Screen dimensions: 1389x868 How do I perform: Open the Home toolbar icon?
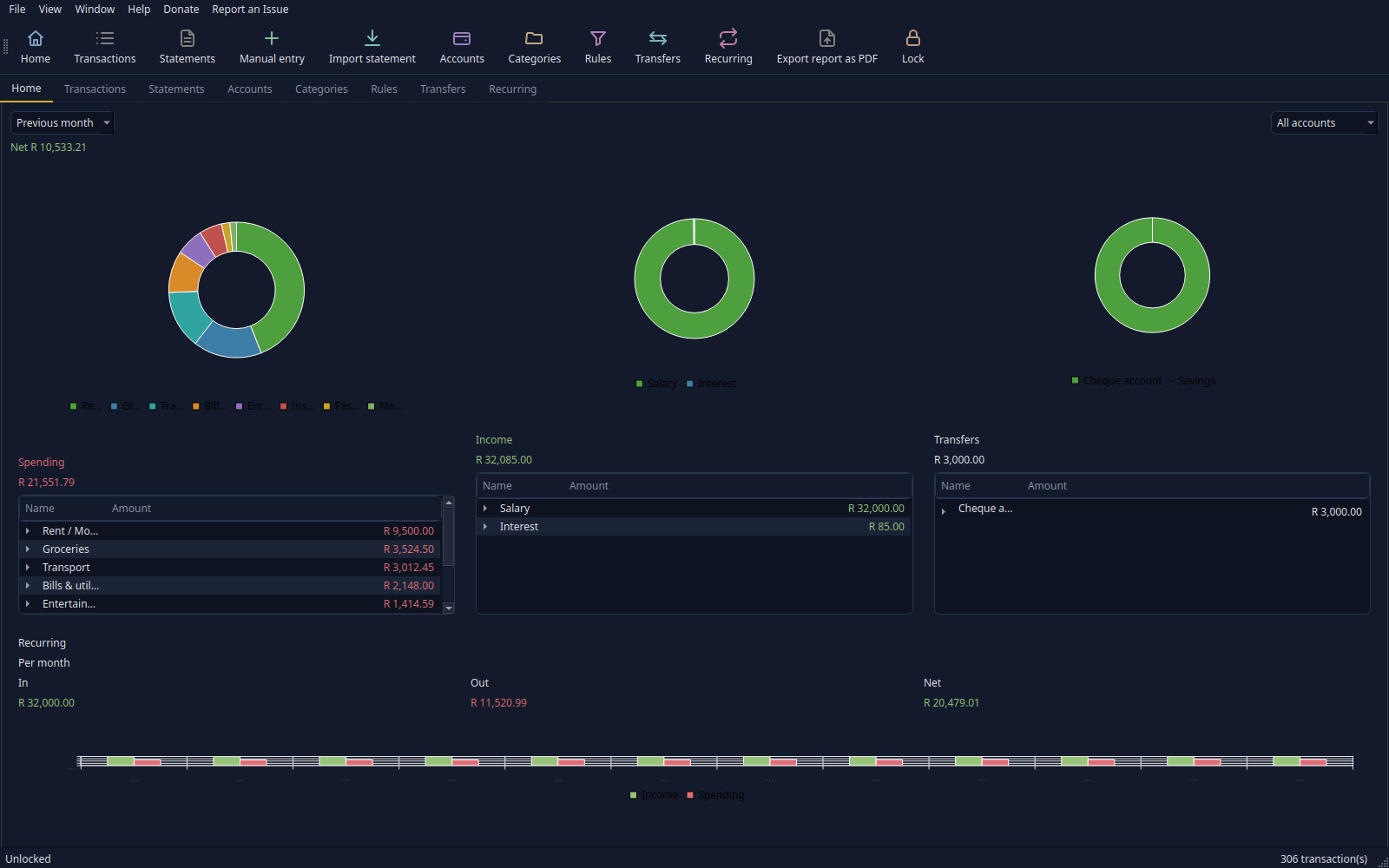pyautogui.click(x=36, y=38)
